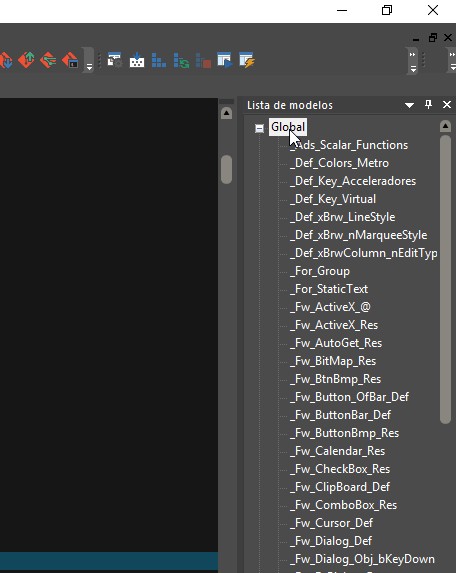Toggle the pin on Lista de modelos panel
Viewport: 456px width, 573px height.
429,105
